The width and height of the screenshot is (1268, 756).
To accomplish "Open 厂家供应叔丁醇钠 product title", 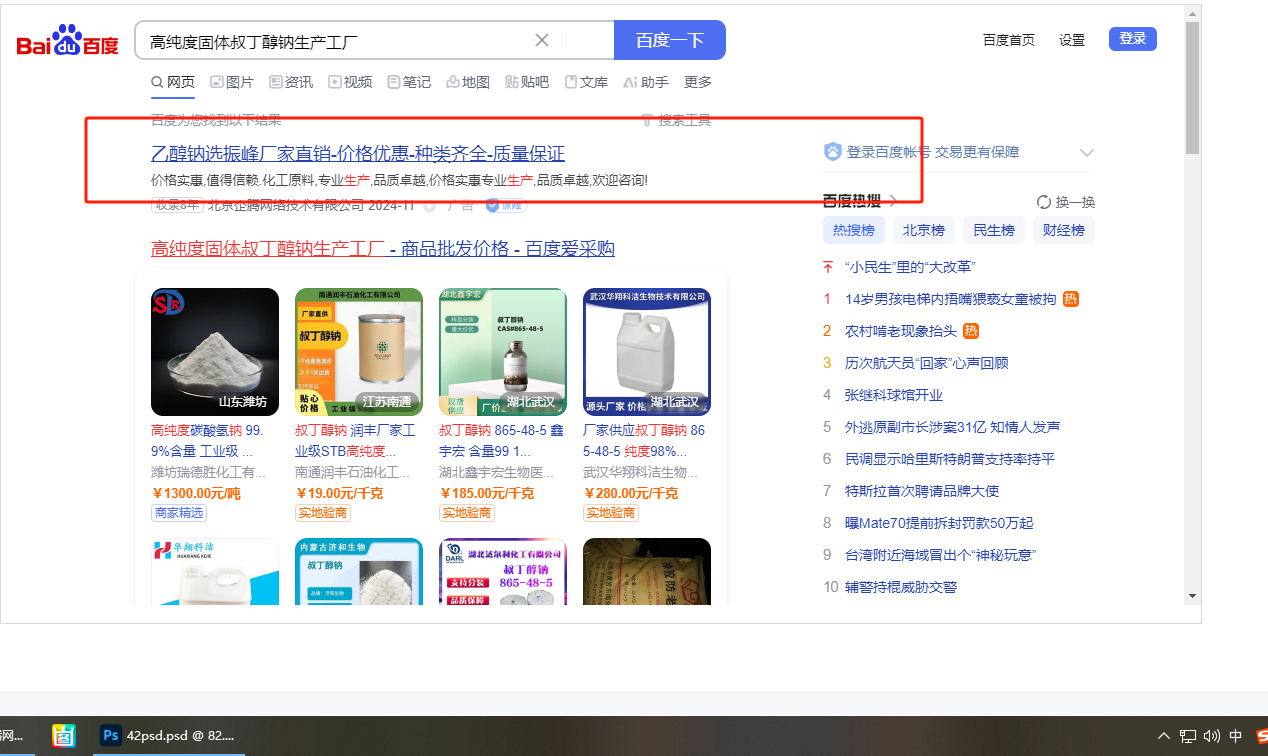I will coord(644,440).
